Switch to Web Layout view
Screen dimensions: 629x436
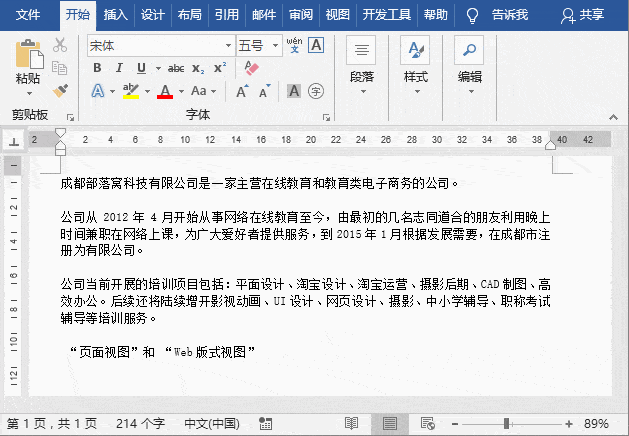pos(428,424)
